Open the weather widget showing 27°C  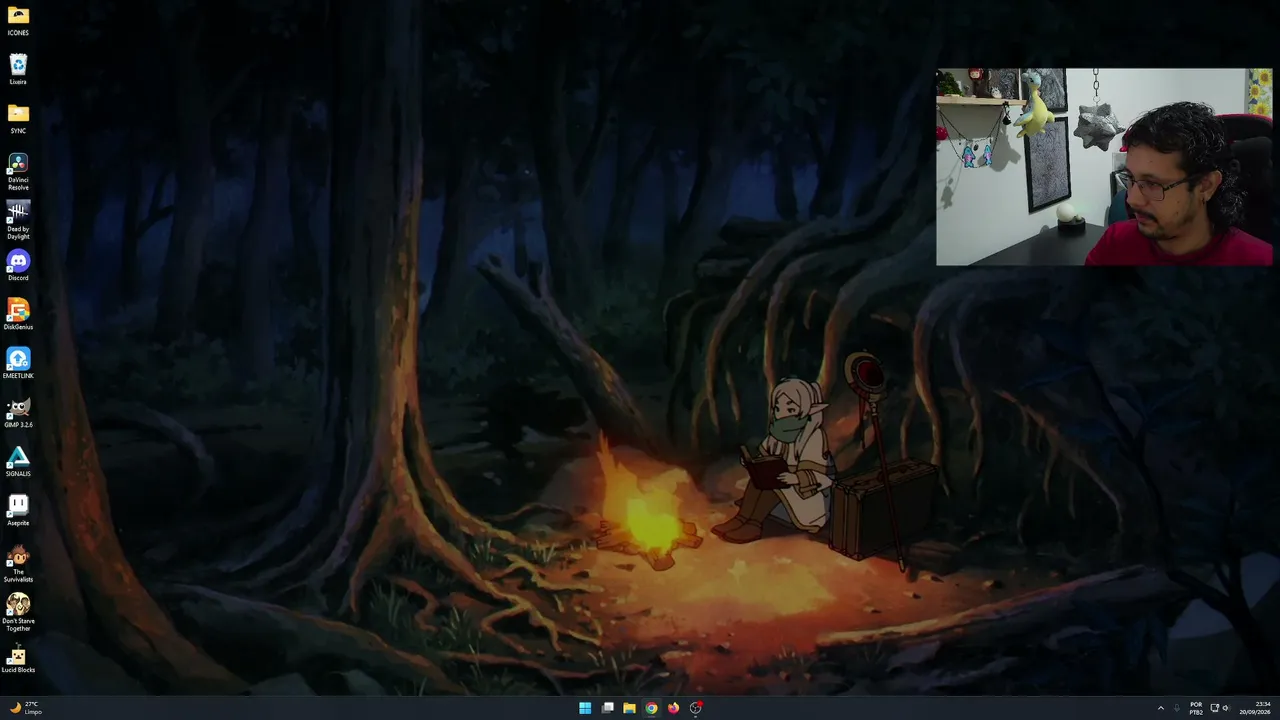pyautogui.click(x=26, y=708)
